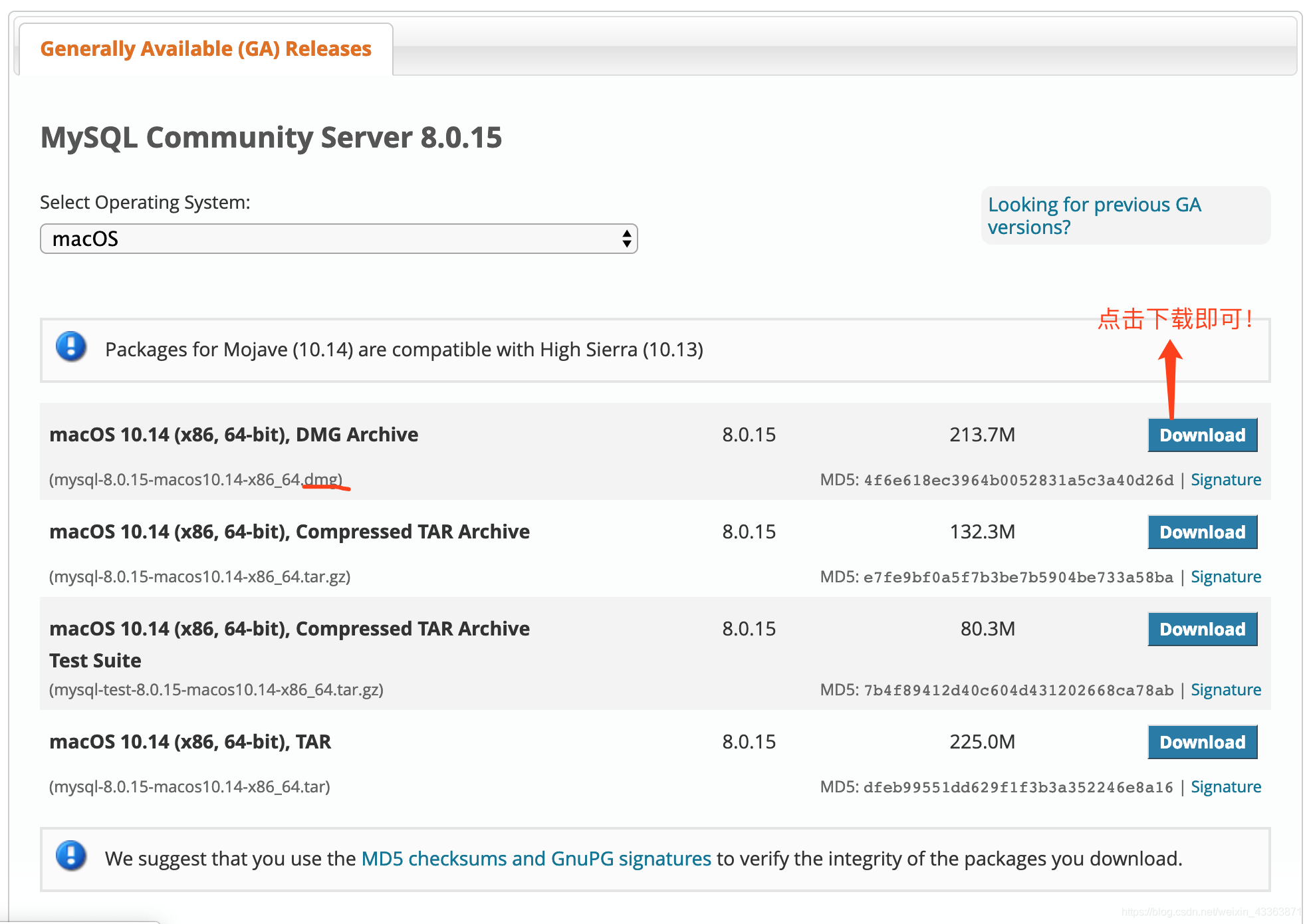Download the macOS 10.14 DMG Archive
The width and height of the screenshot is (1307, 924).
tap(1202, 435)
